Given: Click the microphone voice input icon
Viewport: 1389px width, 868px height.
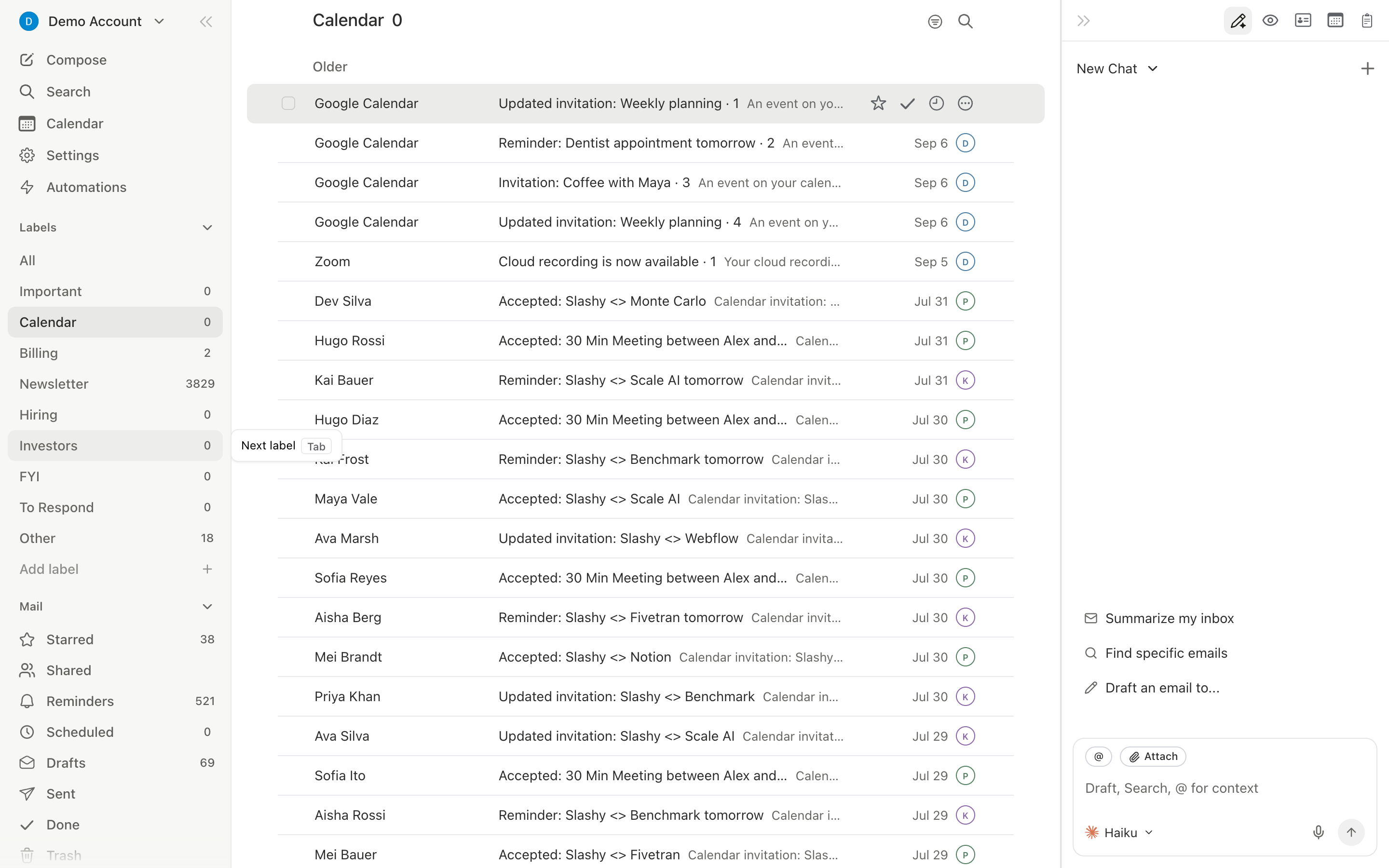Looking at the screenshot, I should 1319,832.
